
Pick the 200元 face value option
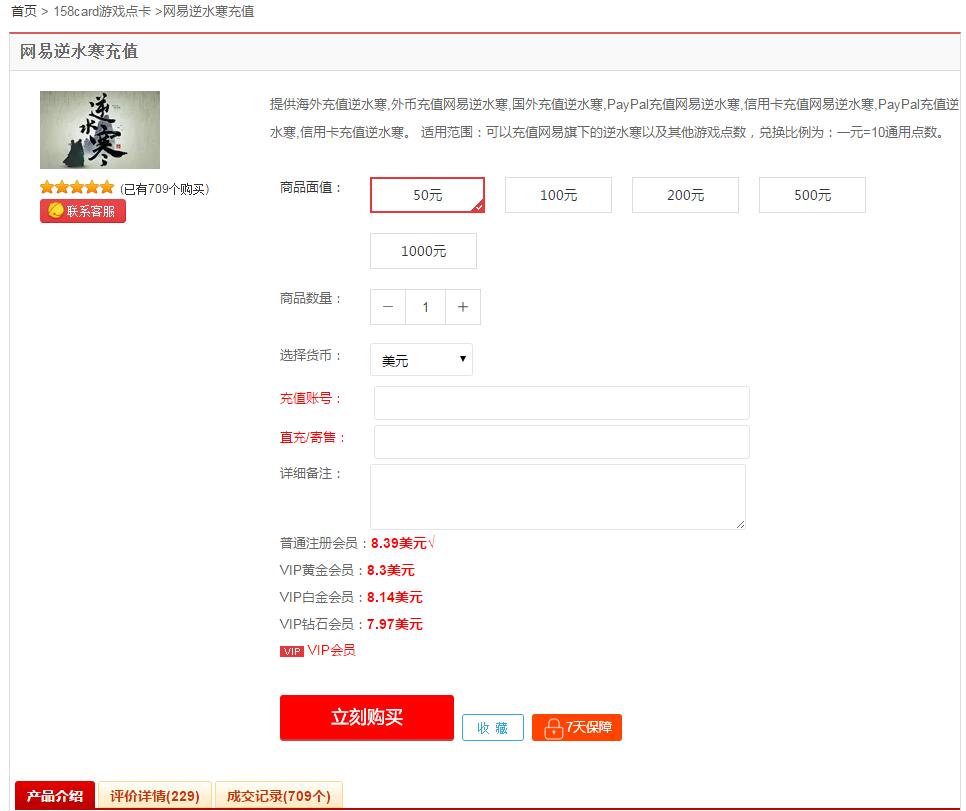[685, 195]
